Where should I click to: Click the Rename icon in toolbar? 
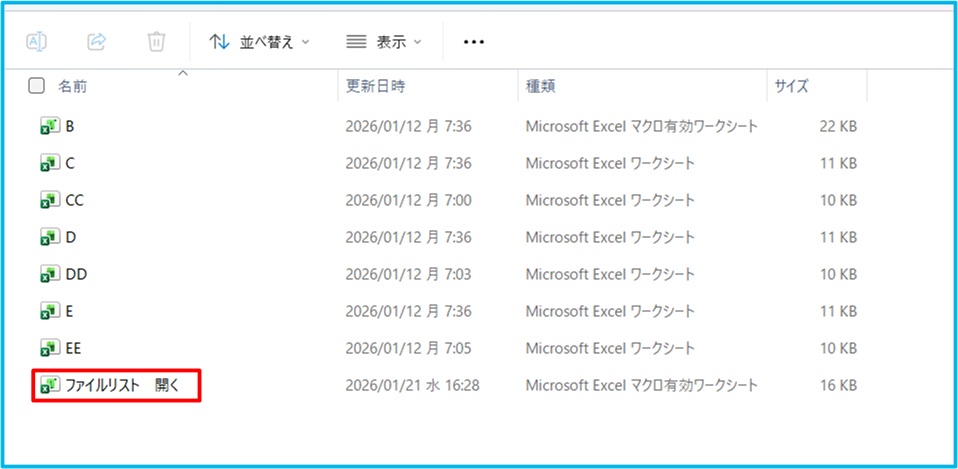point(37,41)
